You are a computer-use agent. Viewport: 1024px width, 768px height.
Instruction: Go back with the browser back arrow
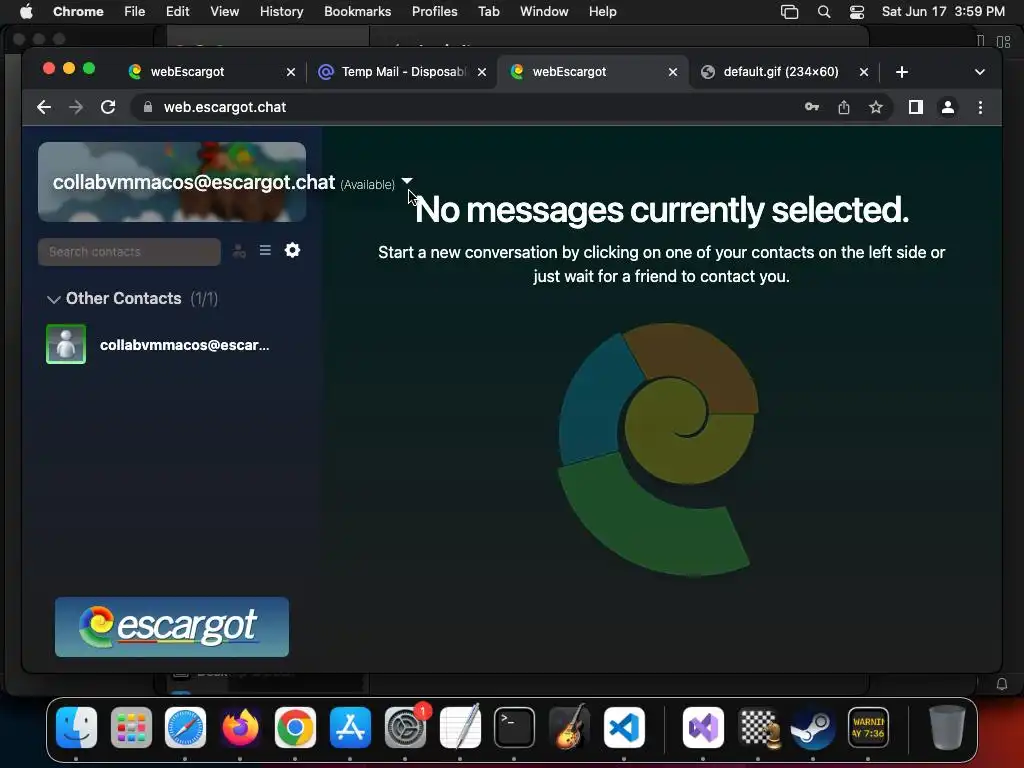44,107
